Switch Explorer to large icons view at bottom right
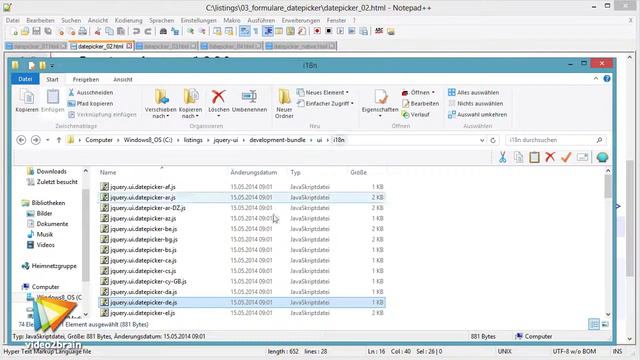 [x=605, y=324]
